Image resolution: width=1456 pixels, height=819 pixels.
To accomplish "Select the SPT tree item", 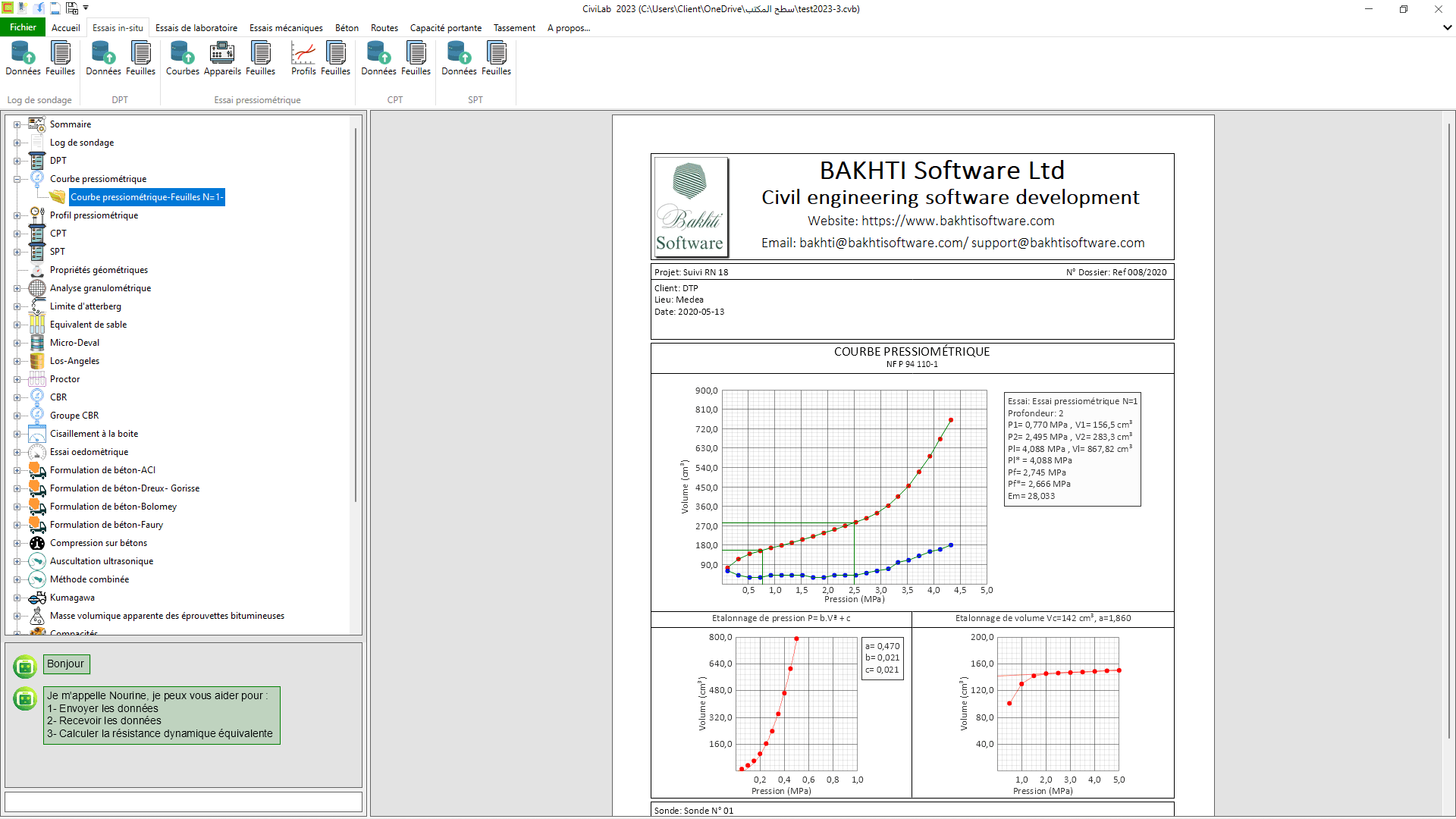I will [58, 252].
